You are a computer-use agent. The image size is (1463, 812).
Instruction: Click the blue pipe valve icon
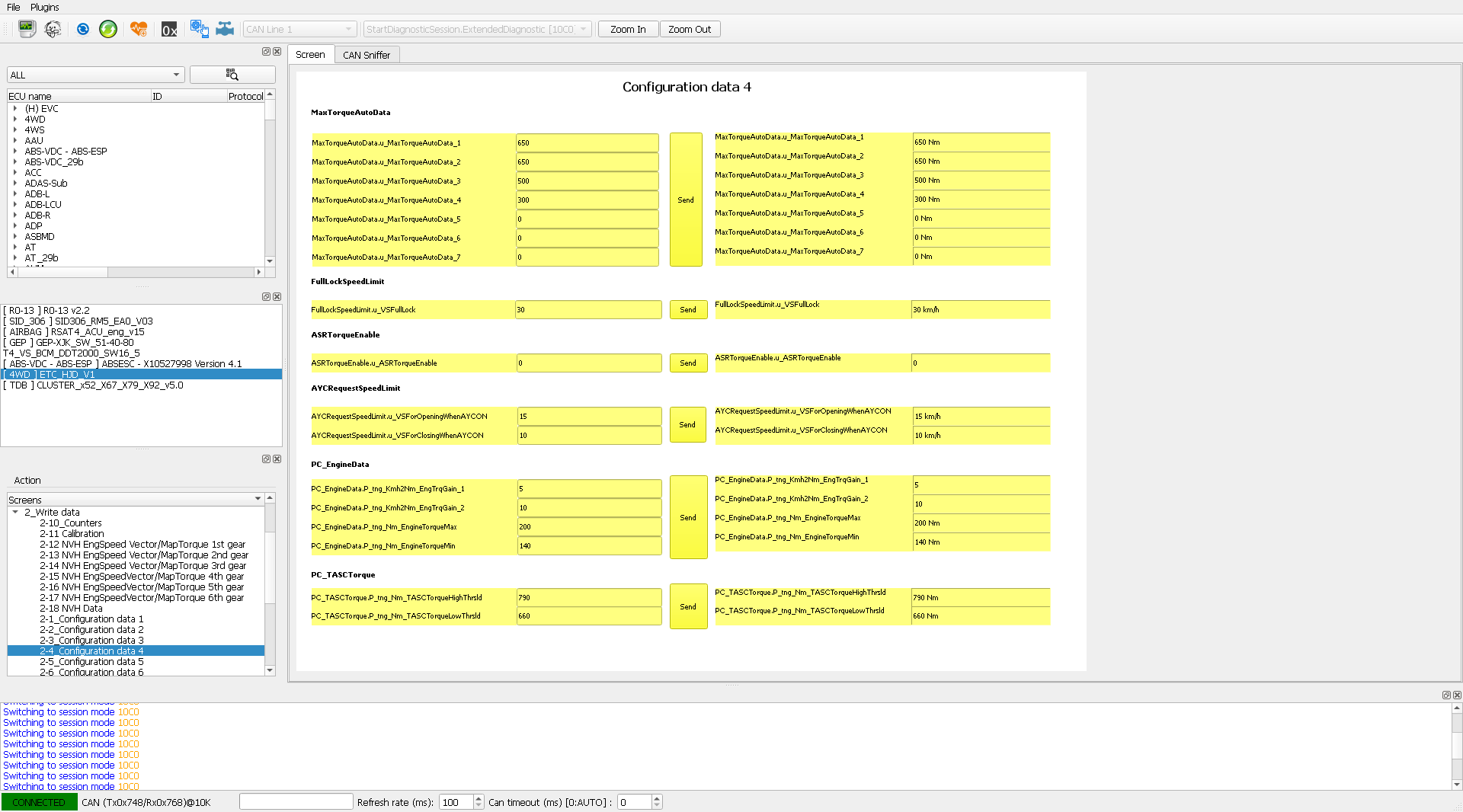click(x=225, y=29)
